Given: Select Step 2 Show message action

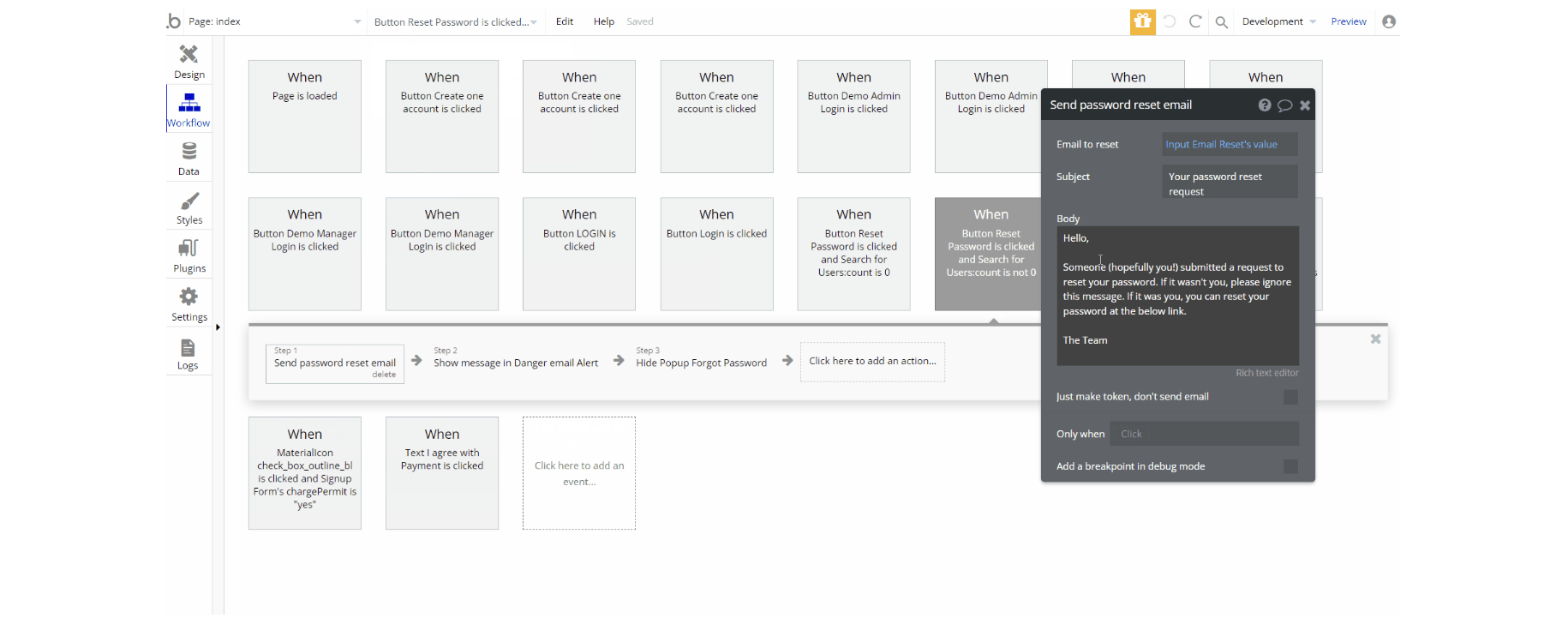Looking at the screenshot, I should (516, 363).
